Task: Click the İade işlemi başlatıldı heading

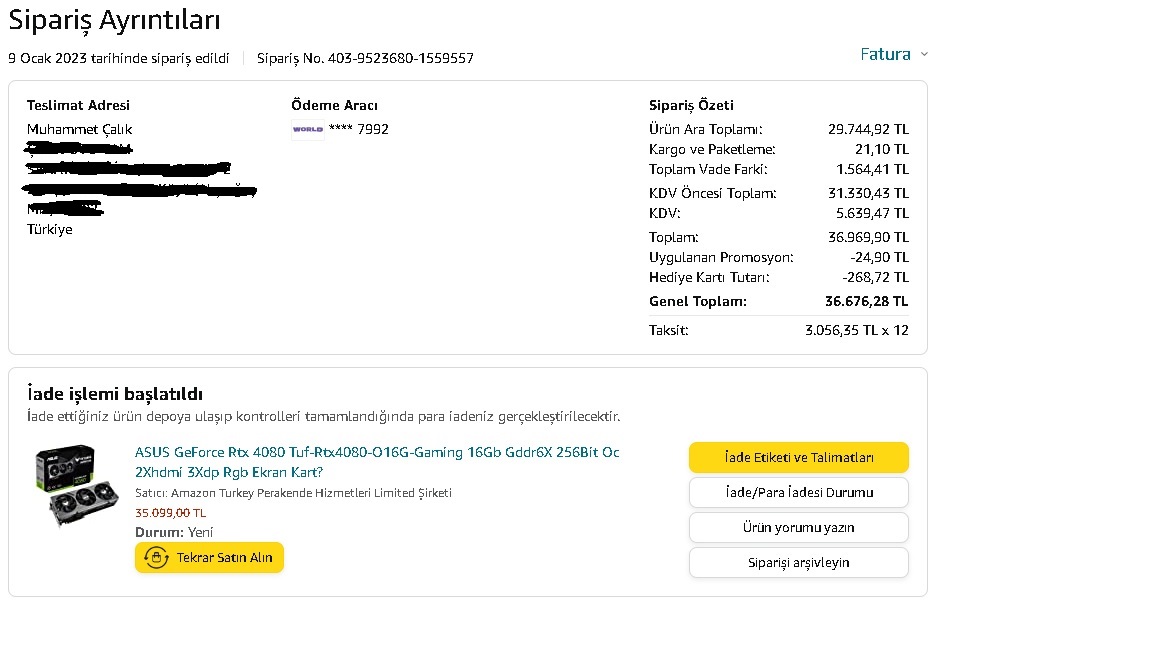Action: [115, 394]
